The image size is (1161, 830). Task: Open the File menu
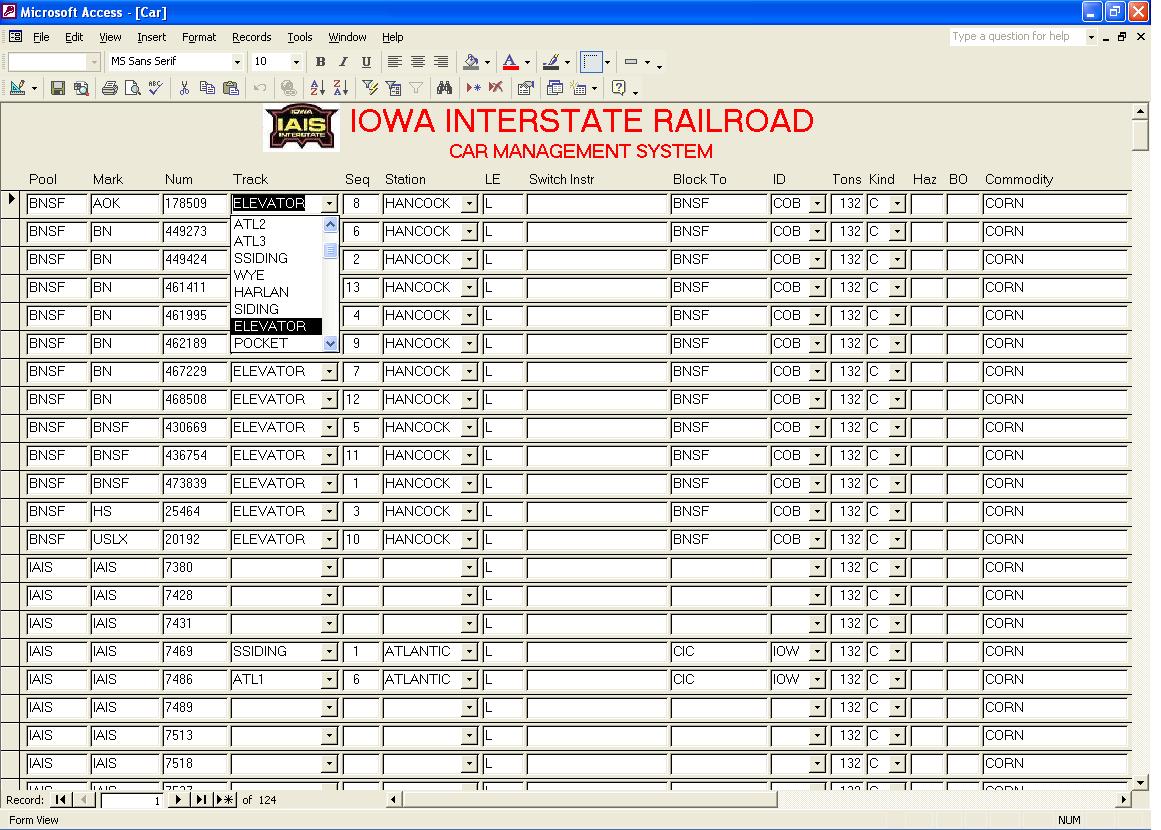(41, 37)
